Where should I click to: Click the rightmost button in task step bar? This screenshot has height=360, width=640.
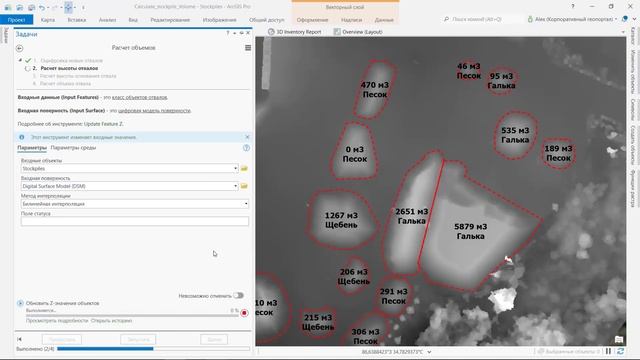(x=214, y=339)
